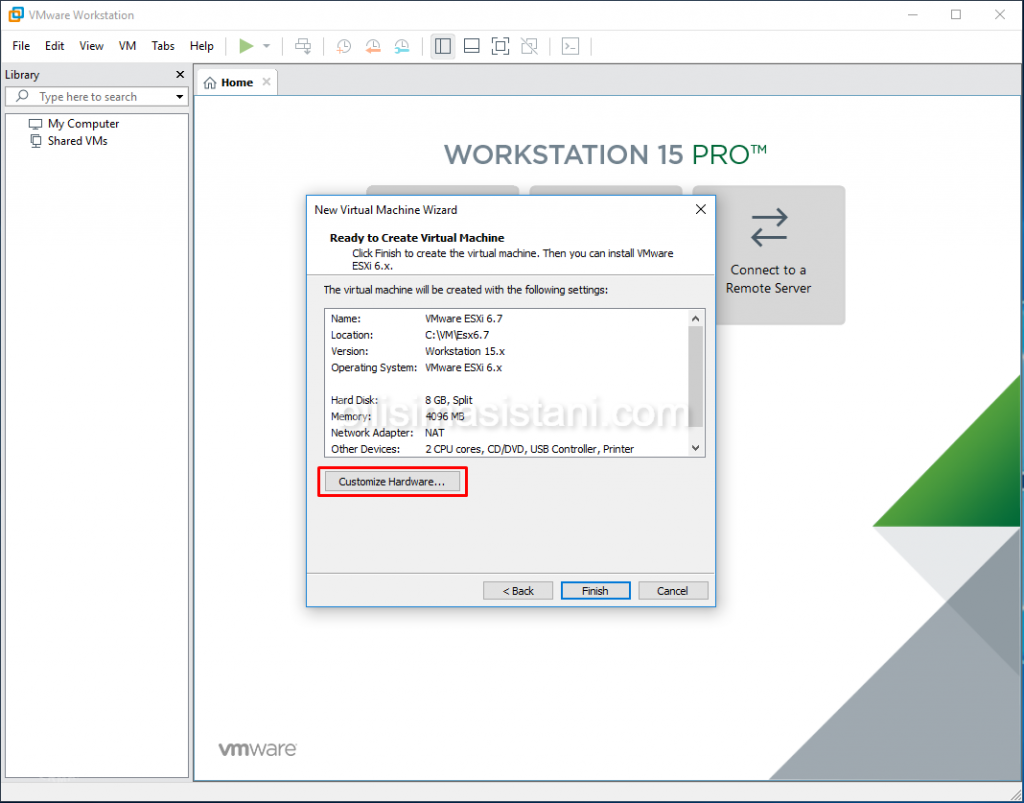Click the Unity mode icon
Image resolution: width=1024 pixels, height=803 pixels.
529,46
